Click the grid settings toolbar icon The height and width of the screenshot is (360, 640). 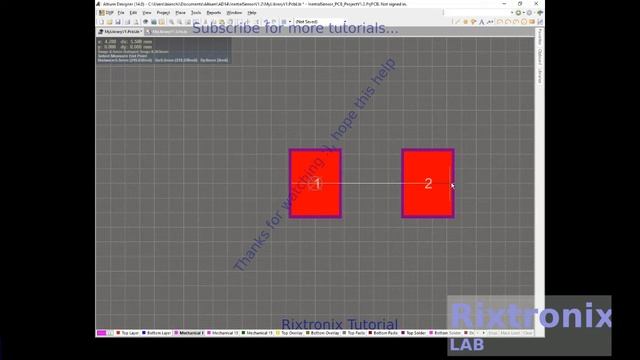click(x=284, y=22)
